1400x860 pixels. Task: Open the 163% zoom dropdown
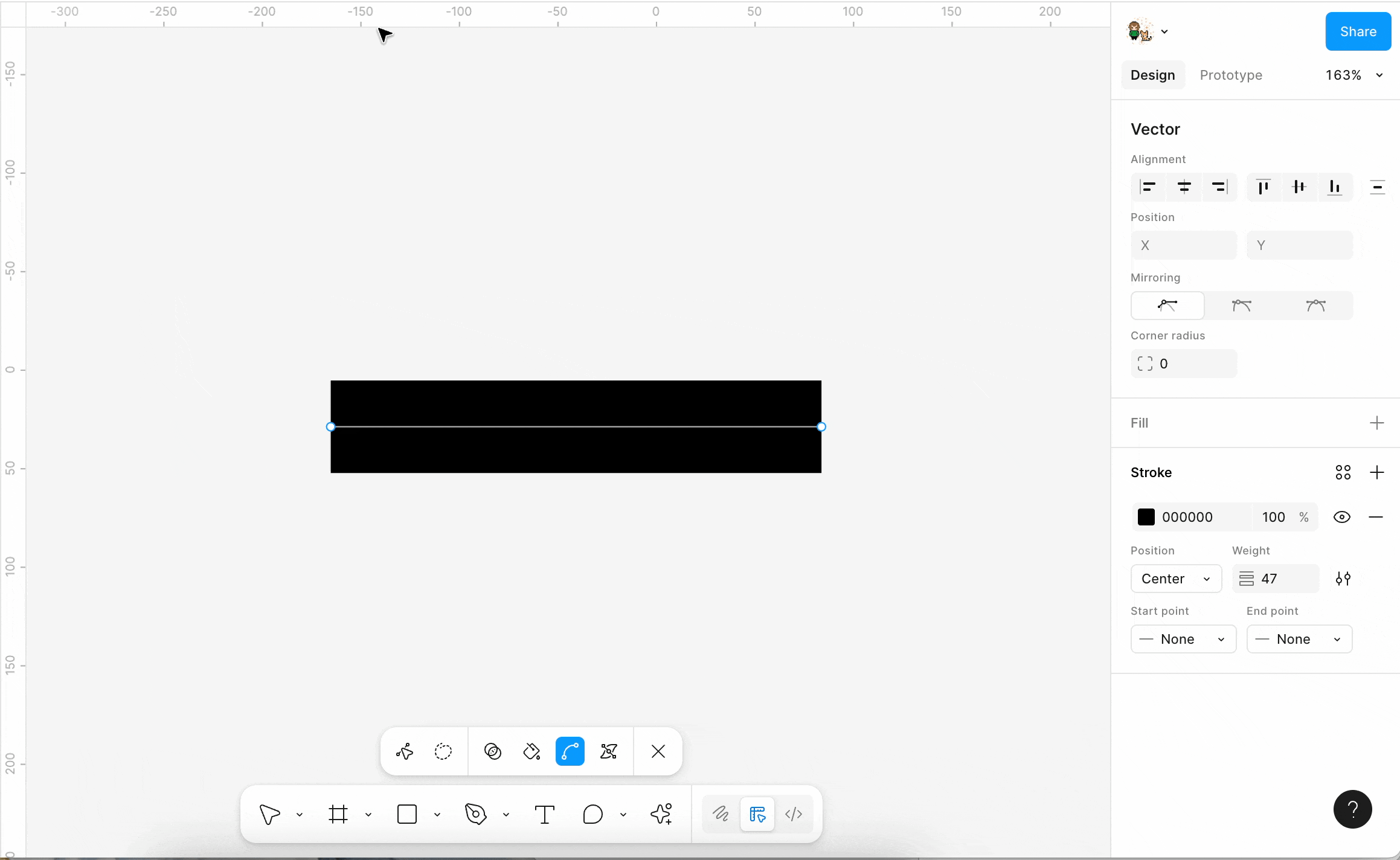(x=1353, y=75)
